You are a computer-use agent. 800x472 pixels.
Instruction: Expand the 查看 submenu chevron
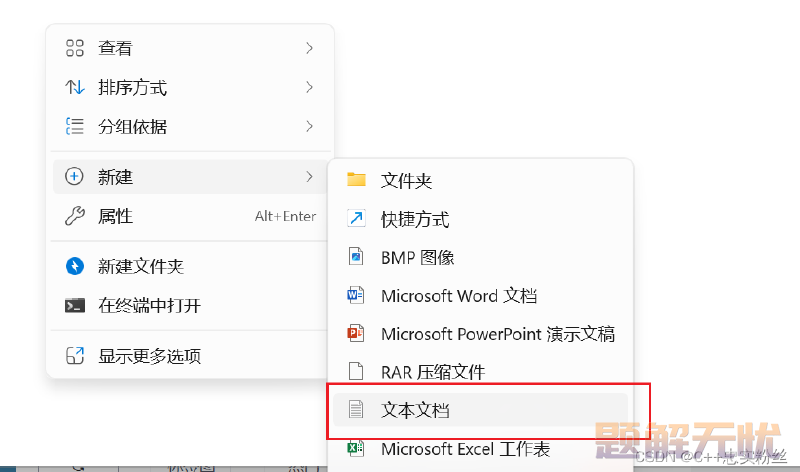[309, 48]
